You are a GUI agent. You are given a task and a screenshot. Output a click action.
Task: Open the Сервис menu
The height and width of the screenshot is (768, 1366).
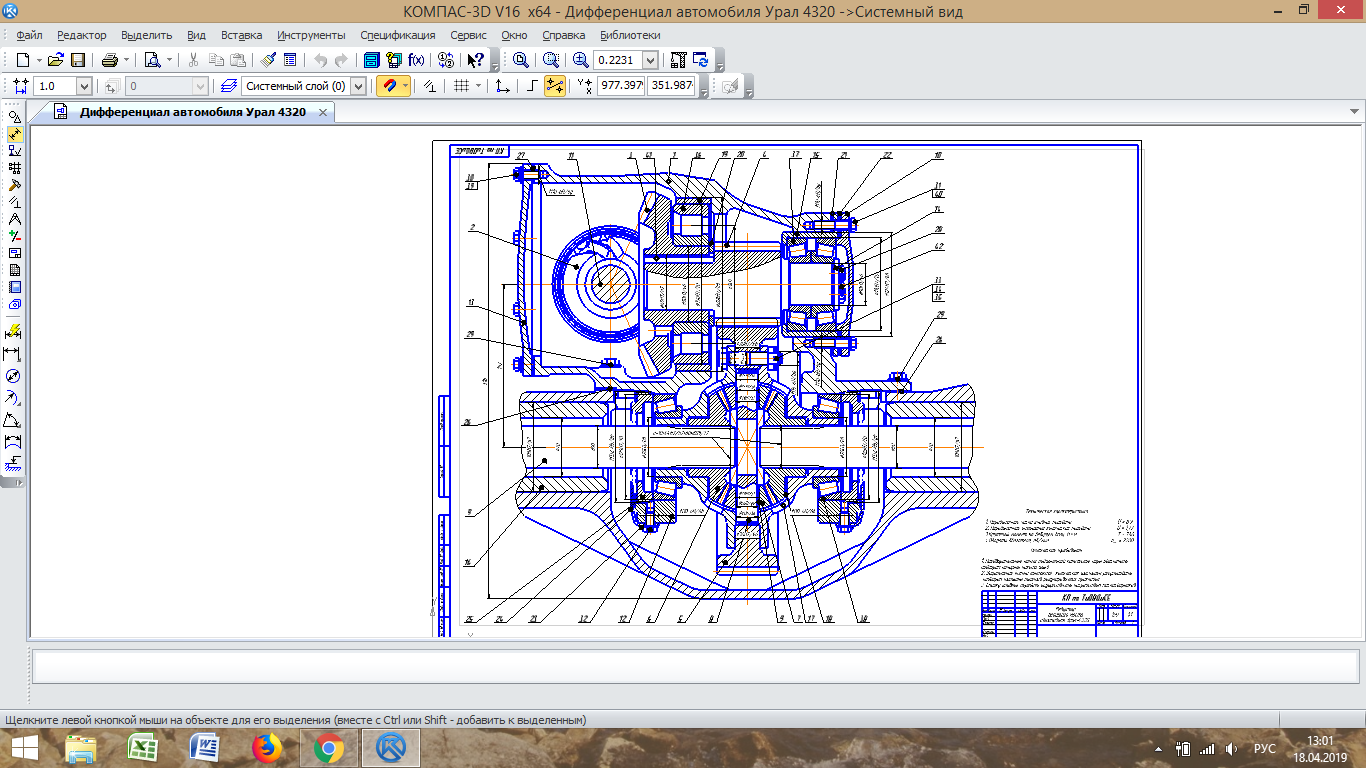469,34
